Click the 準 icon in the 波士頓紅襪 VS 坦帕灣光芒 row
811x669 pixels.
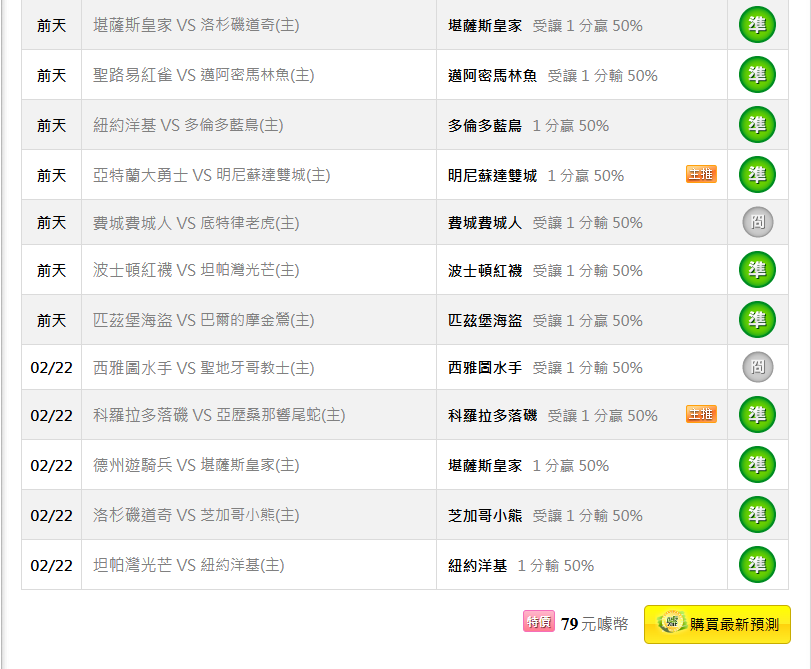point(757,270)
